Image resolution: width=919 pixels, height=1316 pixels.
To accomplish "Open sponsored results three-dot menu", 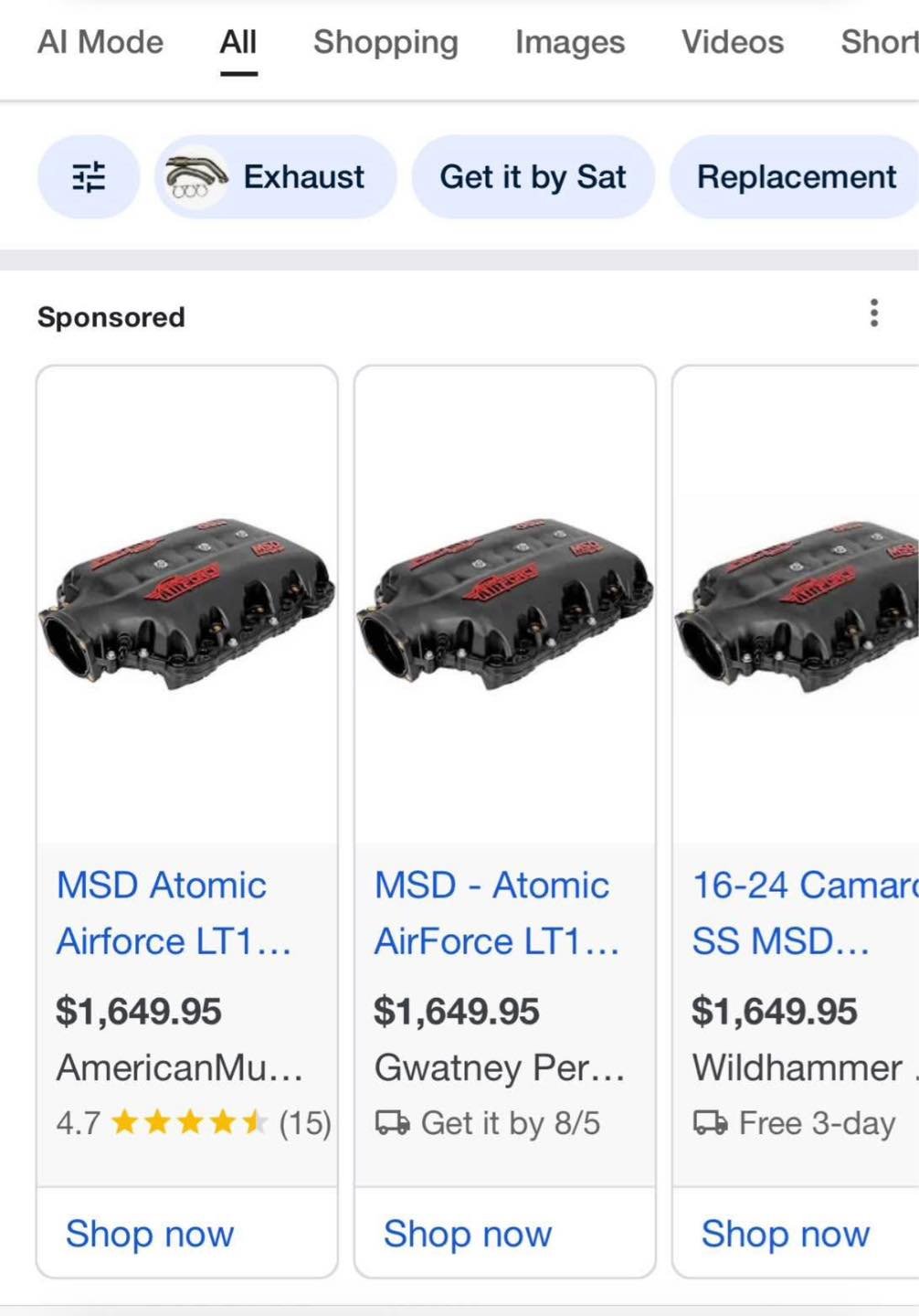I will coord(874,313).
